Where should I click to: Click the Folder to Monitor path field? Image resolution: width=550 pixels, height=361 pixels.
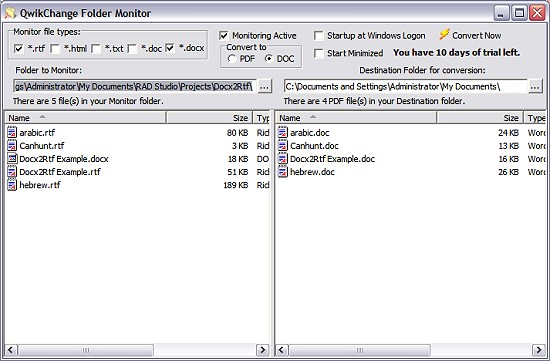135,87
